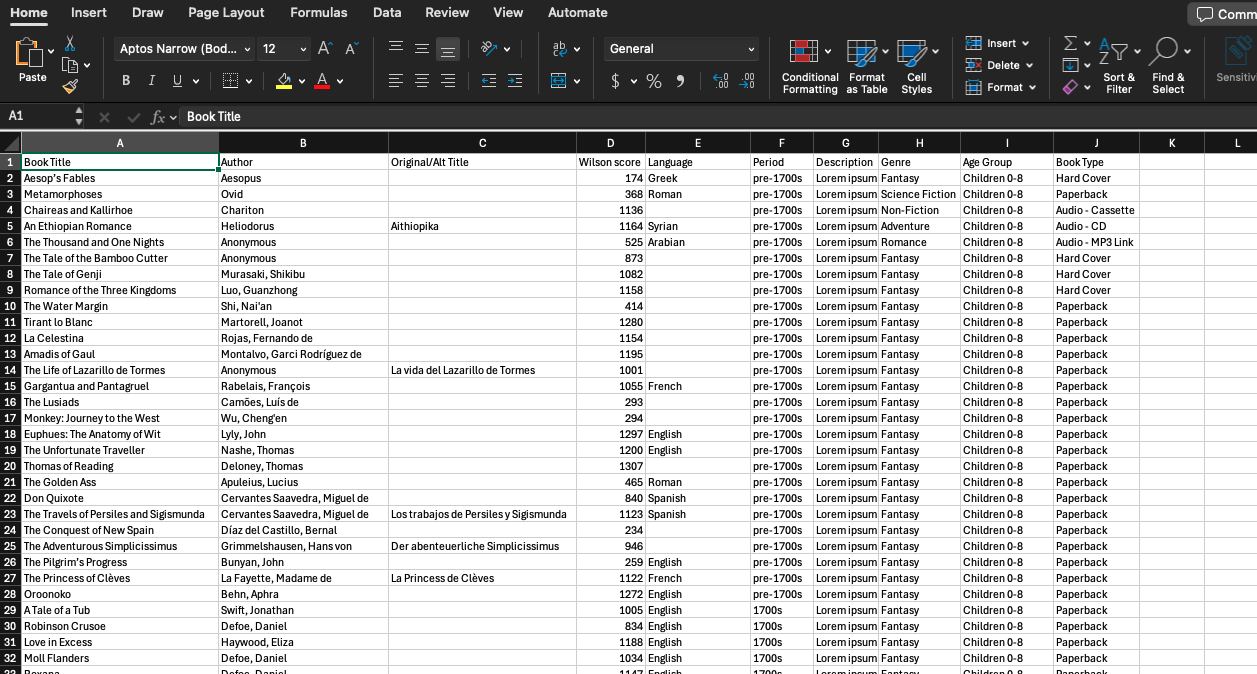Click the formula bar containing Book Title
Image resolution: width=1257 pixels, height=674 pixels.
tap(716, 117)
